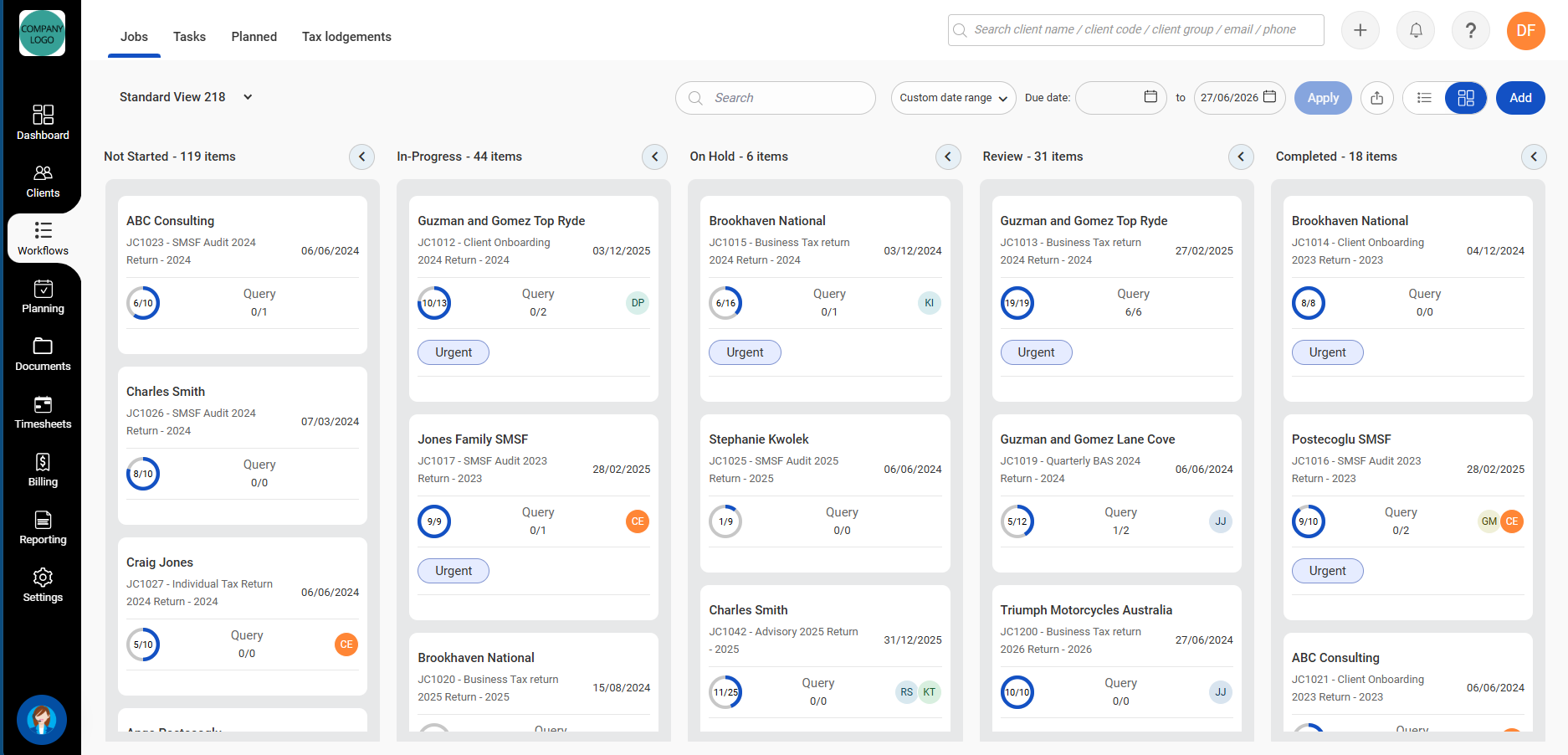Open Documents from the sidebar
1568x755 pixels.
[43, 354]
